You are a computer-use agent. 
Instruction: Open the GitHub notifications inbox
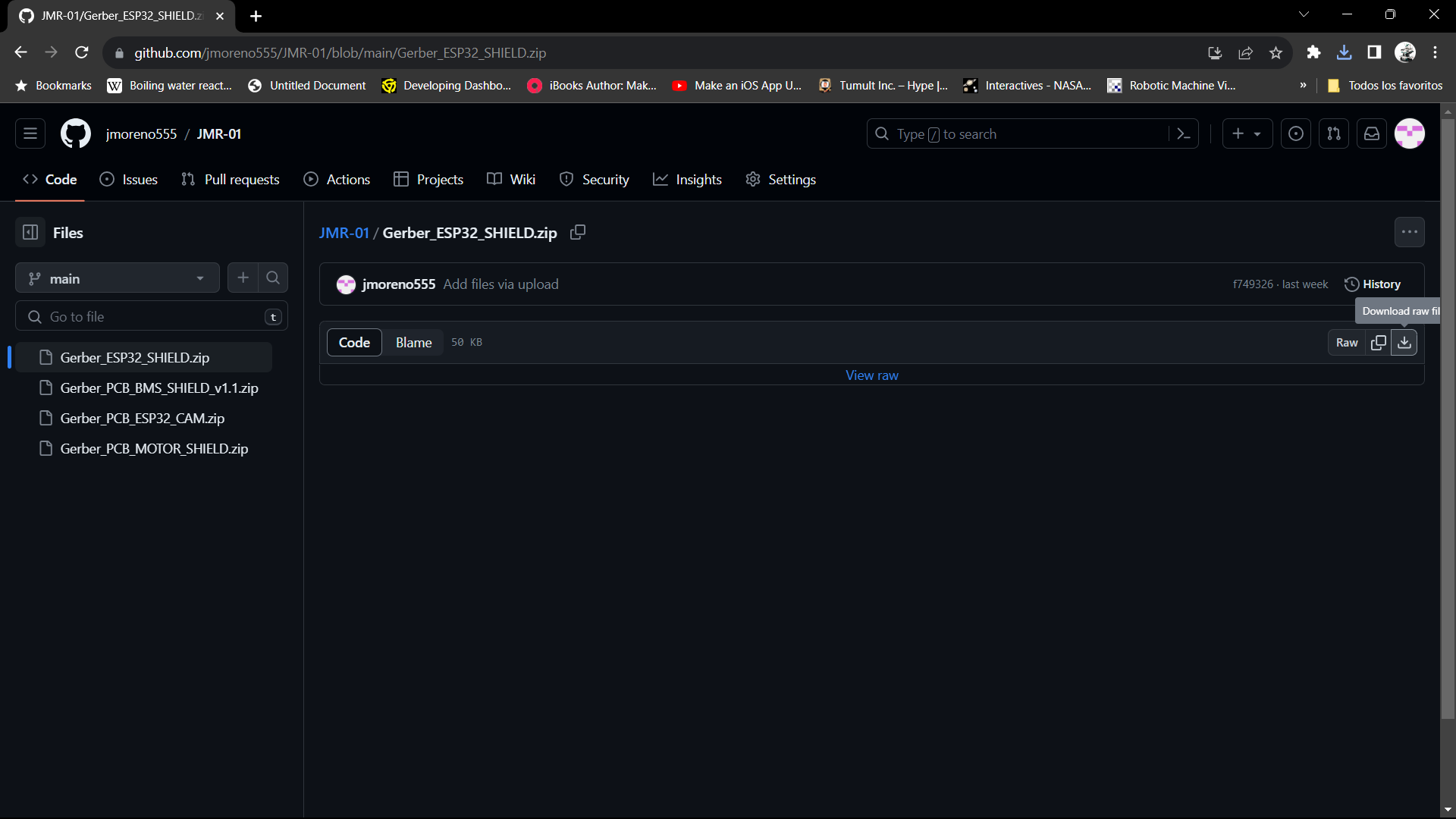point(1372,134)
